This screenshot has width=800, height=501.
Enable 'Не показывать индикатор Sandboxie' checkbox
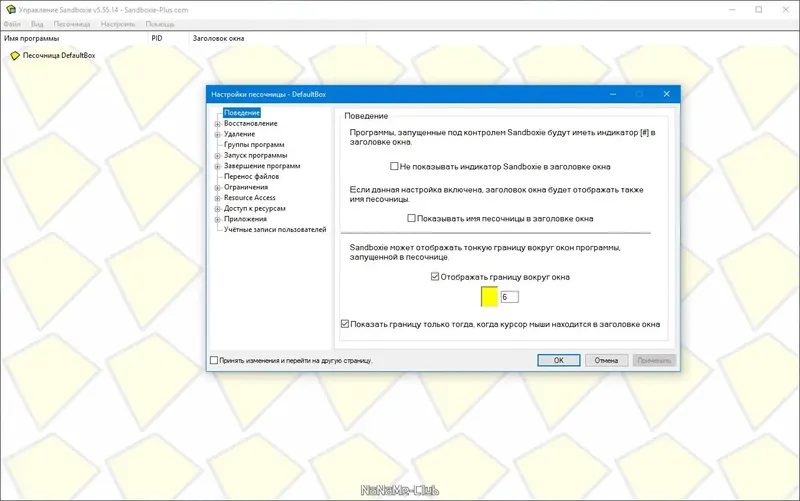[394, 166]
